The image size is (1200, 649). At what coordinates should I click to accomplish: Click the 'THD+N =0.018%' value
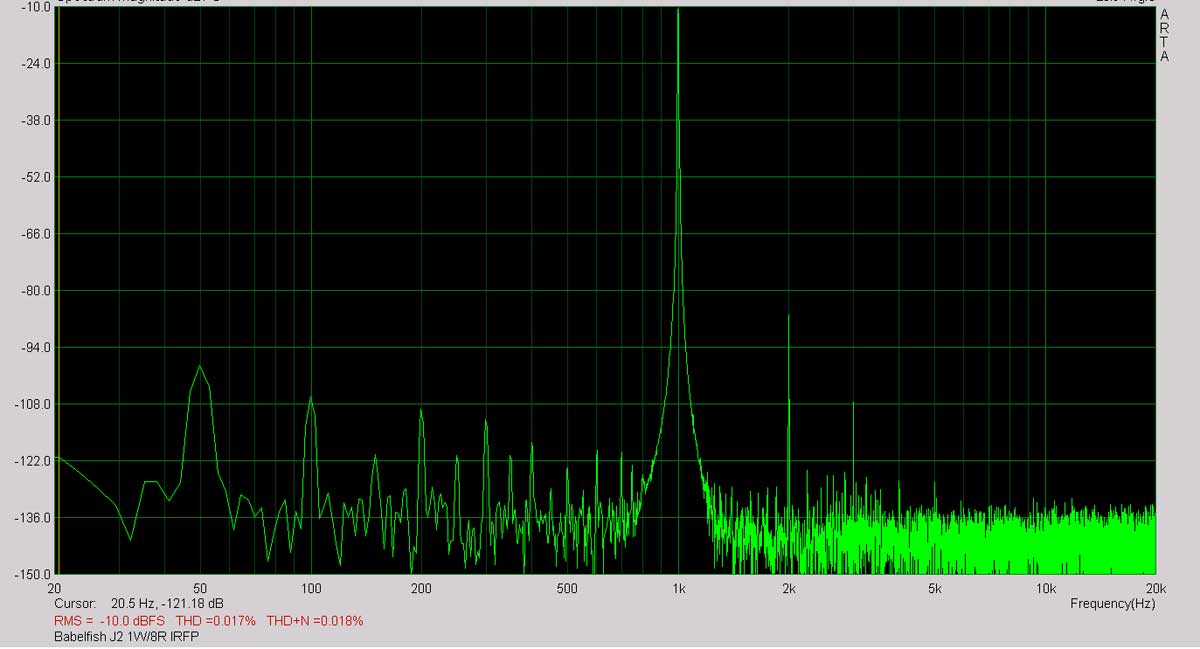pyautogui.click(x=314, y=621)
